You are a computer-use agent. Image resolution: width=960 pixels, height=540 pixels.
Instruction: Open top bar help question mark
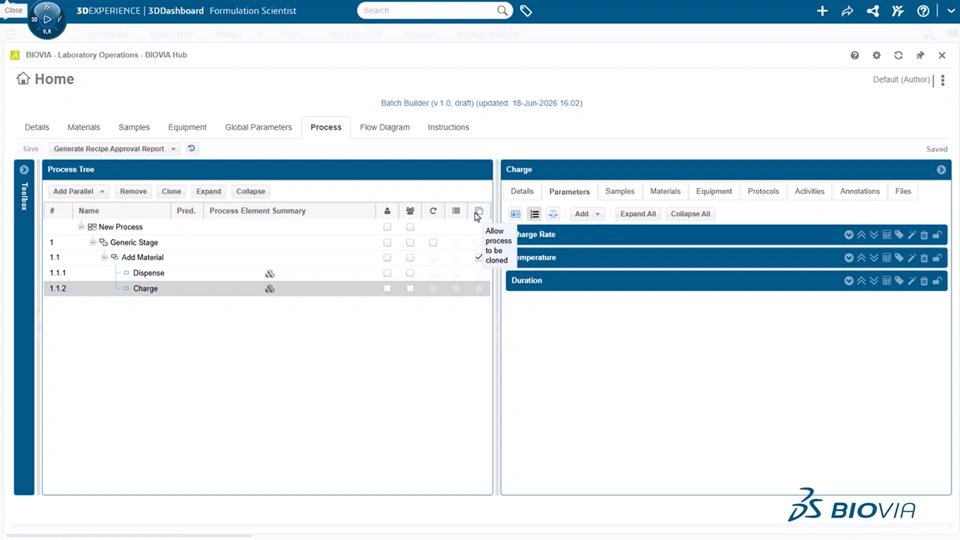pyautogui.click(x=923, y=10)
